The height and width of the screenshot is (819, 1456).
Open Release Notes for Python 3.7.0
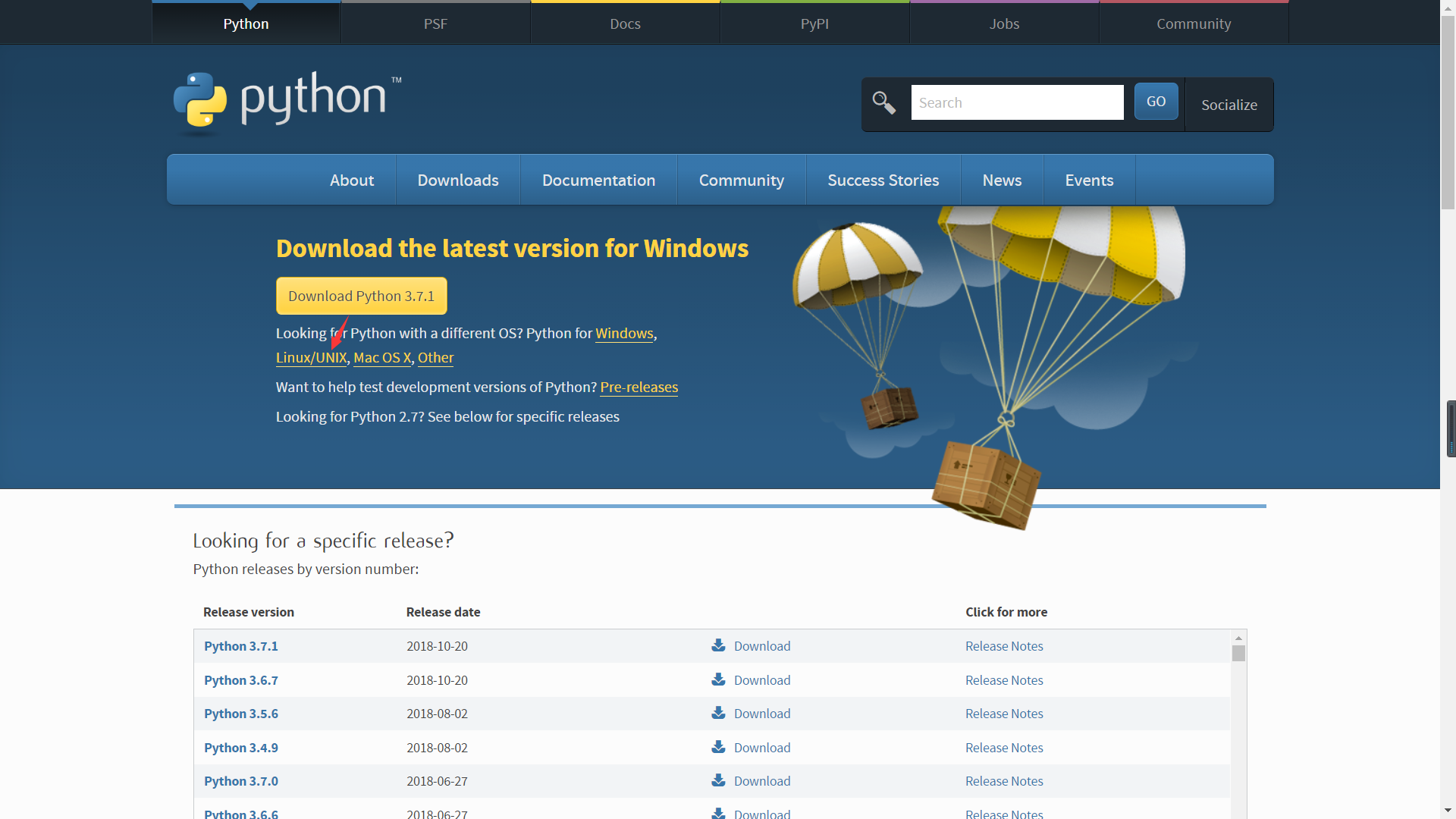click(1004, 781)
